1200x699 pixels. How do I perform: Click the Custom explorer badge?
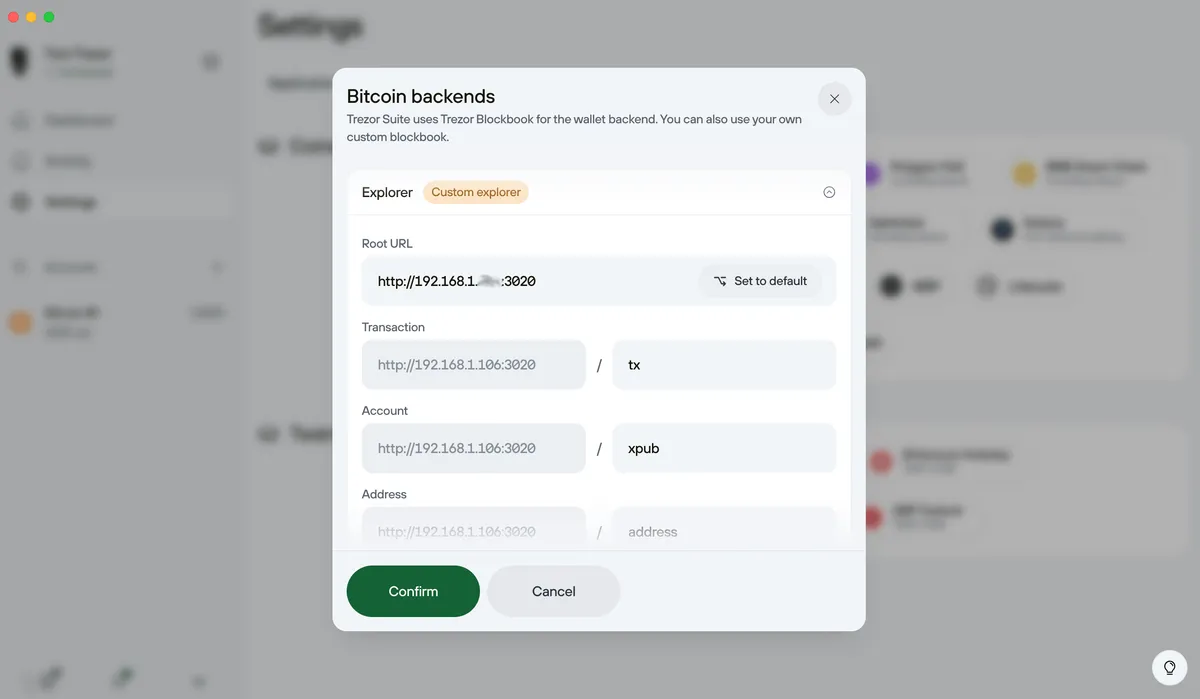click(x=476, y=192)
